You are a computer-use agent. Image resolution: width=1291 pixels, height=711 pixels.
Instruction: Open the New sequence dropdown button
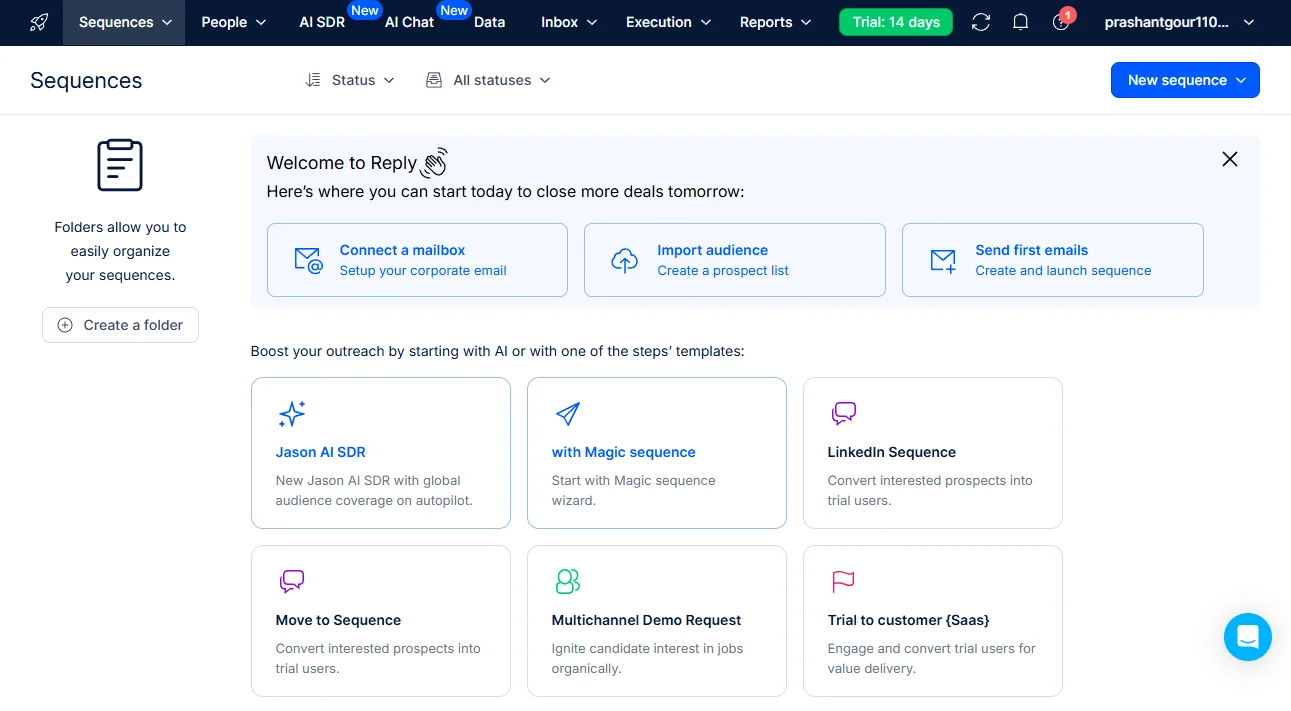1185,80
